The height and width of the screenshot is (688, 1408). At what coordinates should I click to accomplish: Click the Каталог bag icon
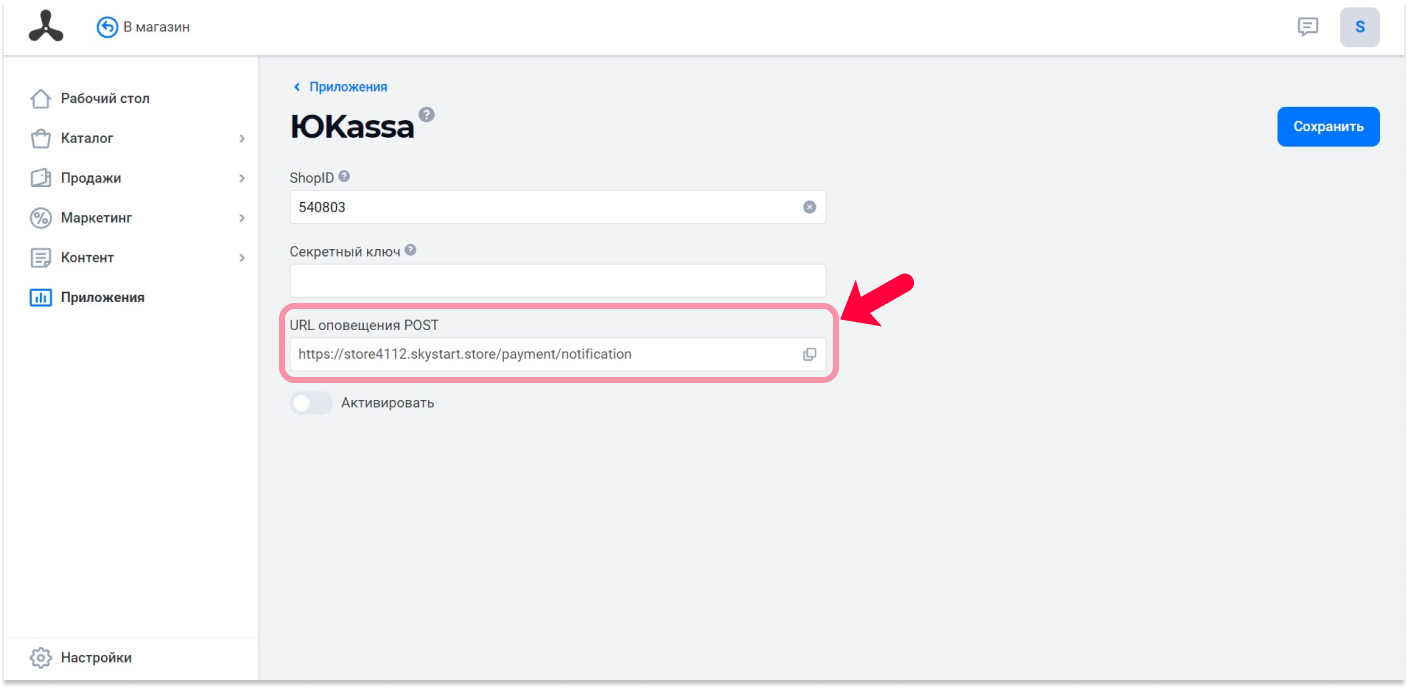(40, 138)
